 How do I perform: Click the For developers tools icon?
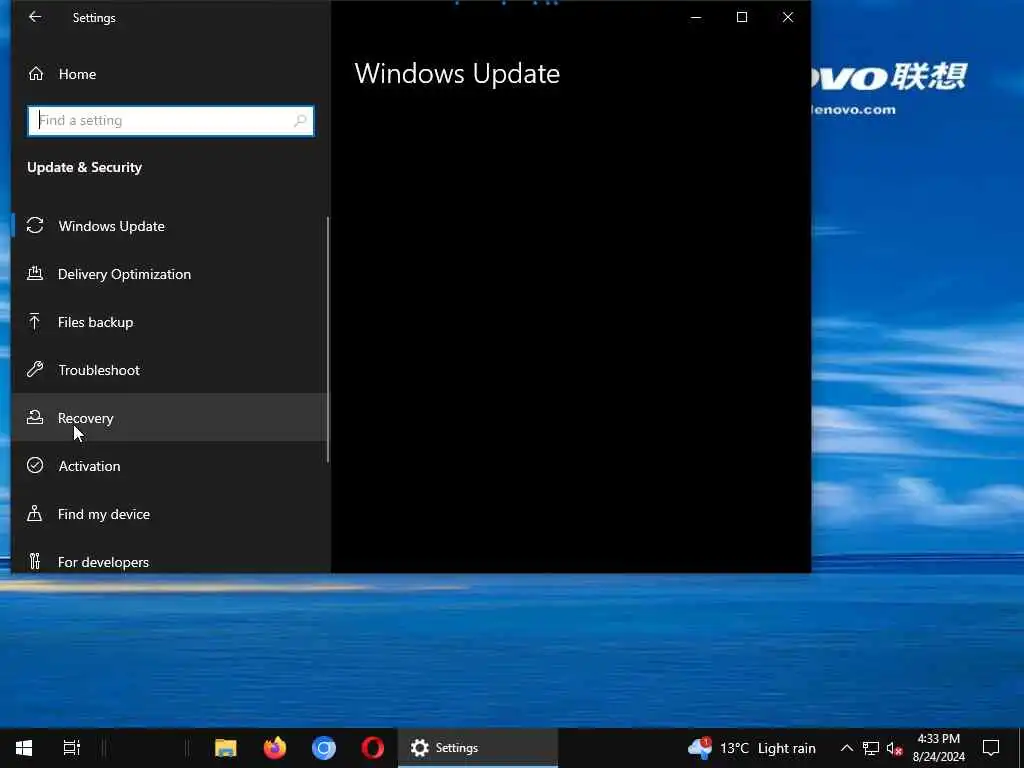coord(35,561)
